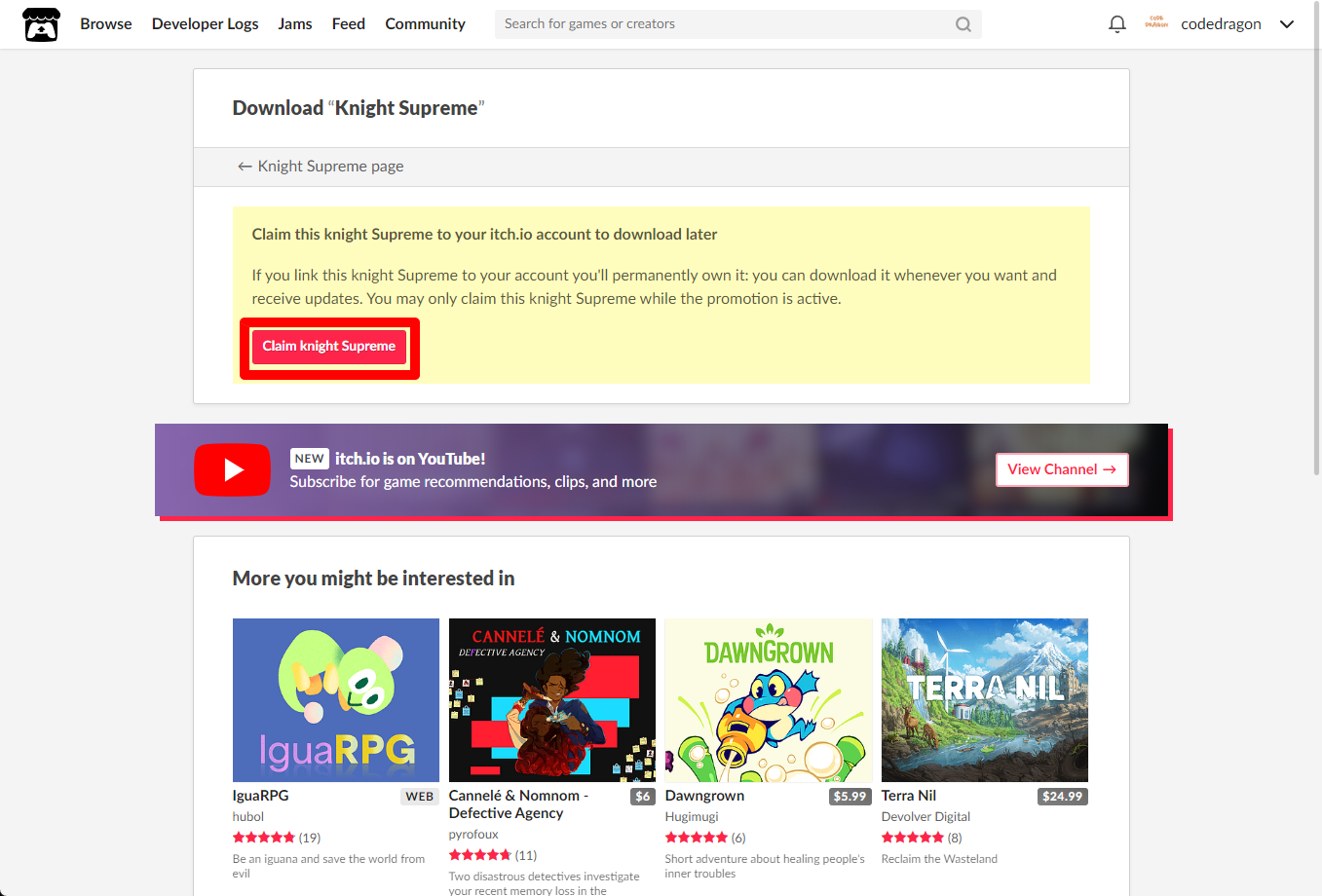Go to Jams
This screenshot has height=896, width=1322.
coord(295,24)
